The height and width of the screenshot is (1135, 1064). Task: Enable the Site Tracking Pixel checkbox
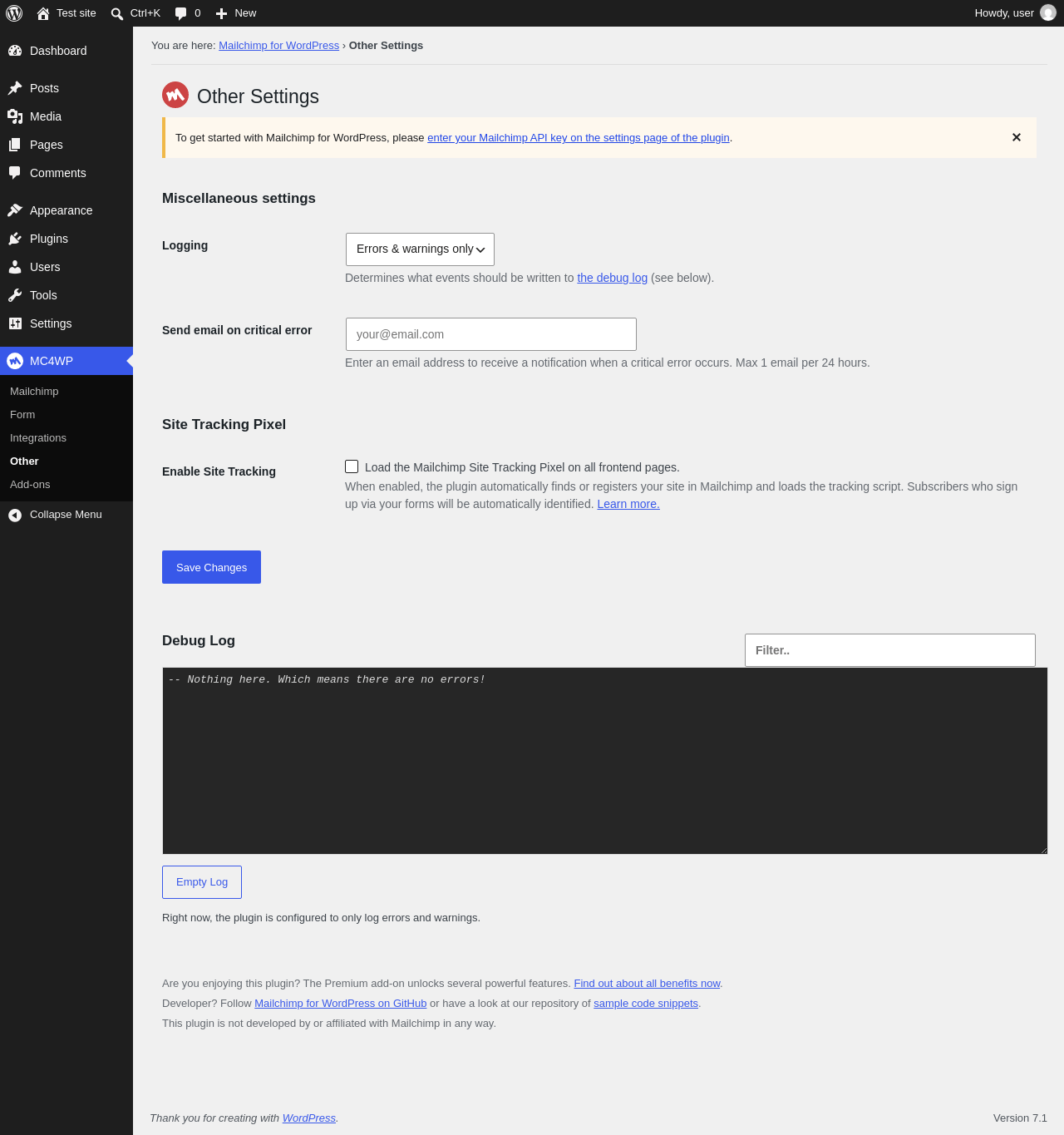pos(352,466)
